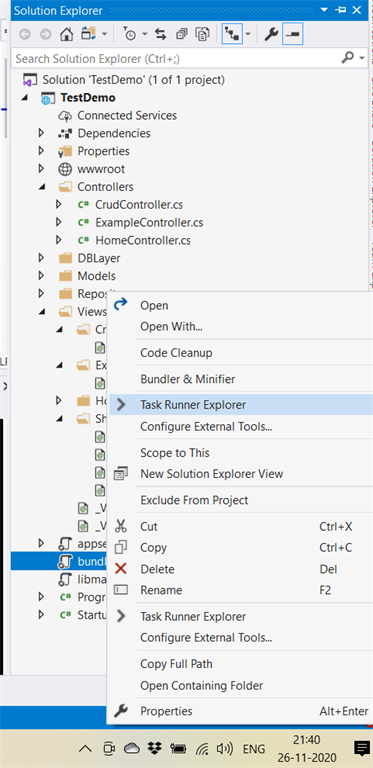Click the Back navigation arrow icon
Image resolution: width=373 pixels, height=768 pixels.
(x=24, y=34)
